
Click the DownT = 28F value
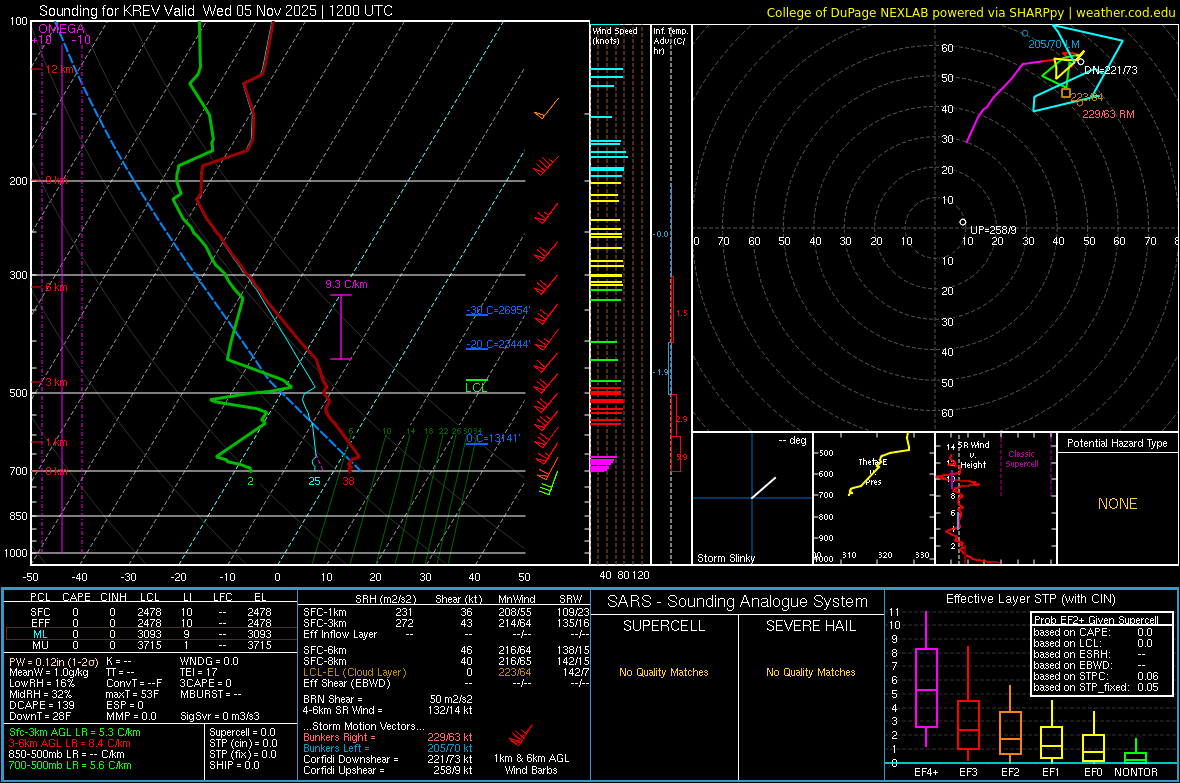pyautogui.click(x=40, y=717)
